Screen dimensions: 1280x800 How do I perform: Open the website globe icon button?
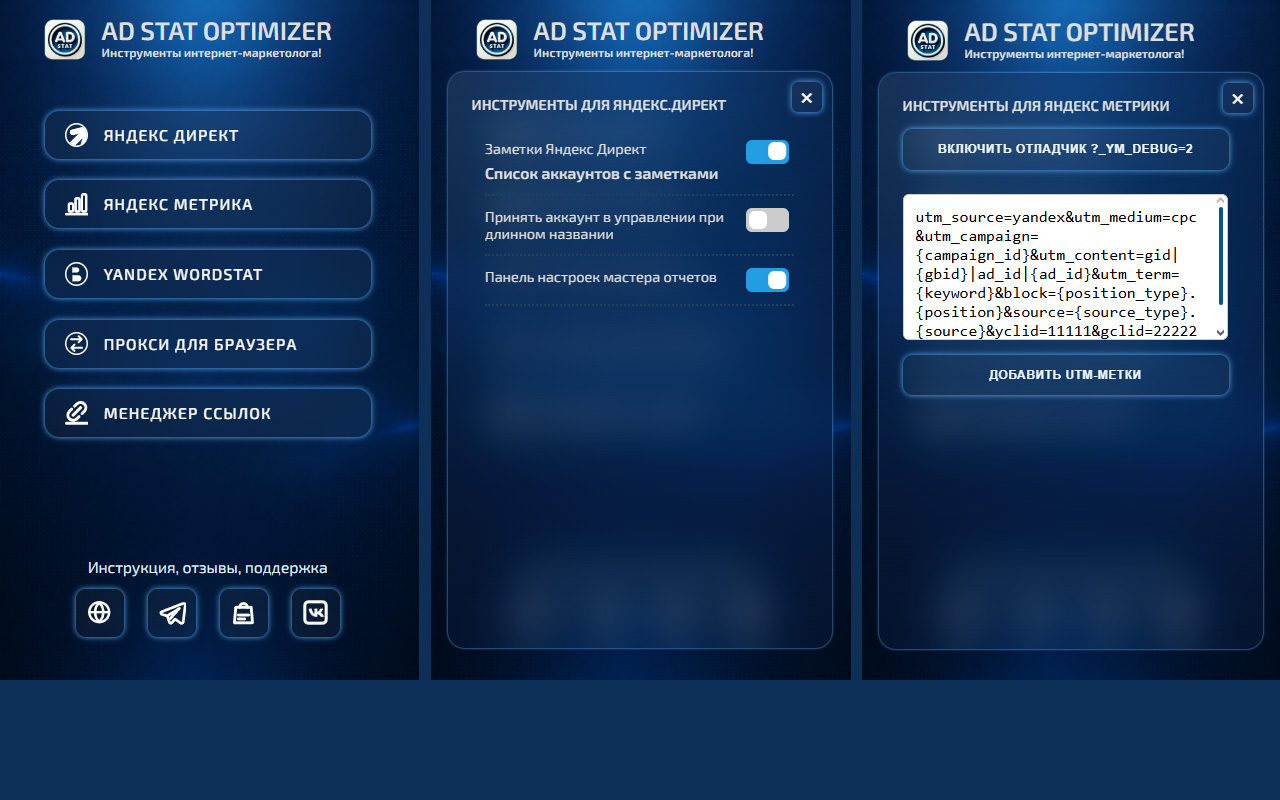click(x=100, y=613)
